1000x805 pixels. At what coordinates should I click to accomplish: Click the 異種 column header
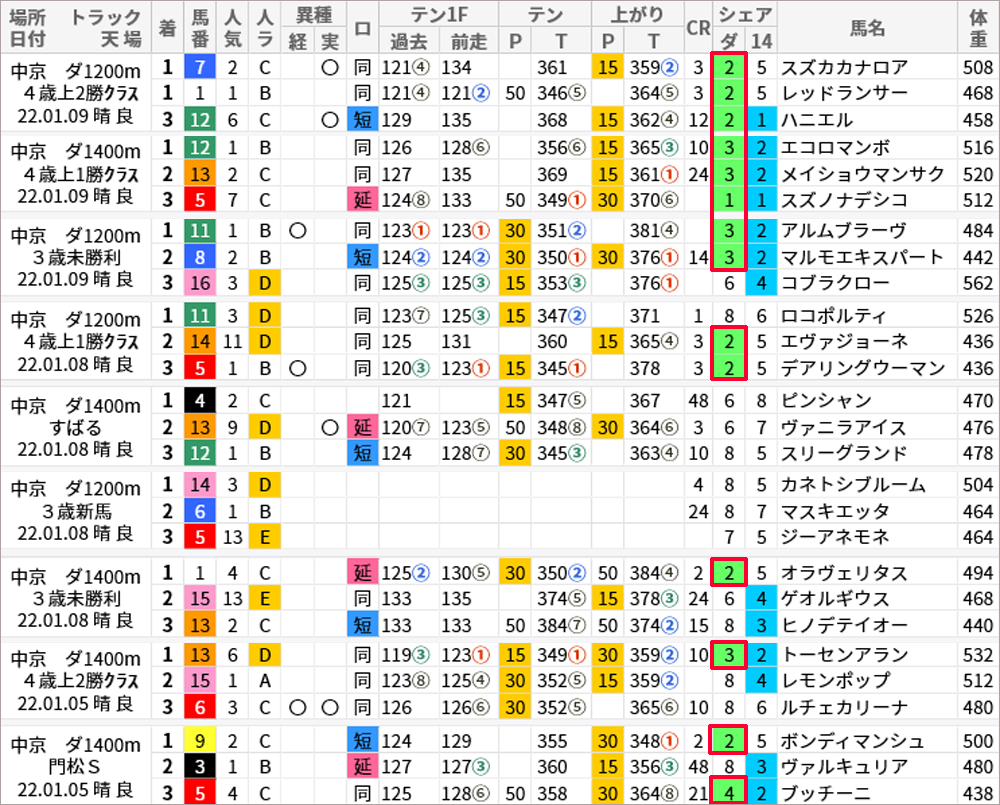(314, 15)
